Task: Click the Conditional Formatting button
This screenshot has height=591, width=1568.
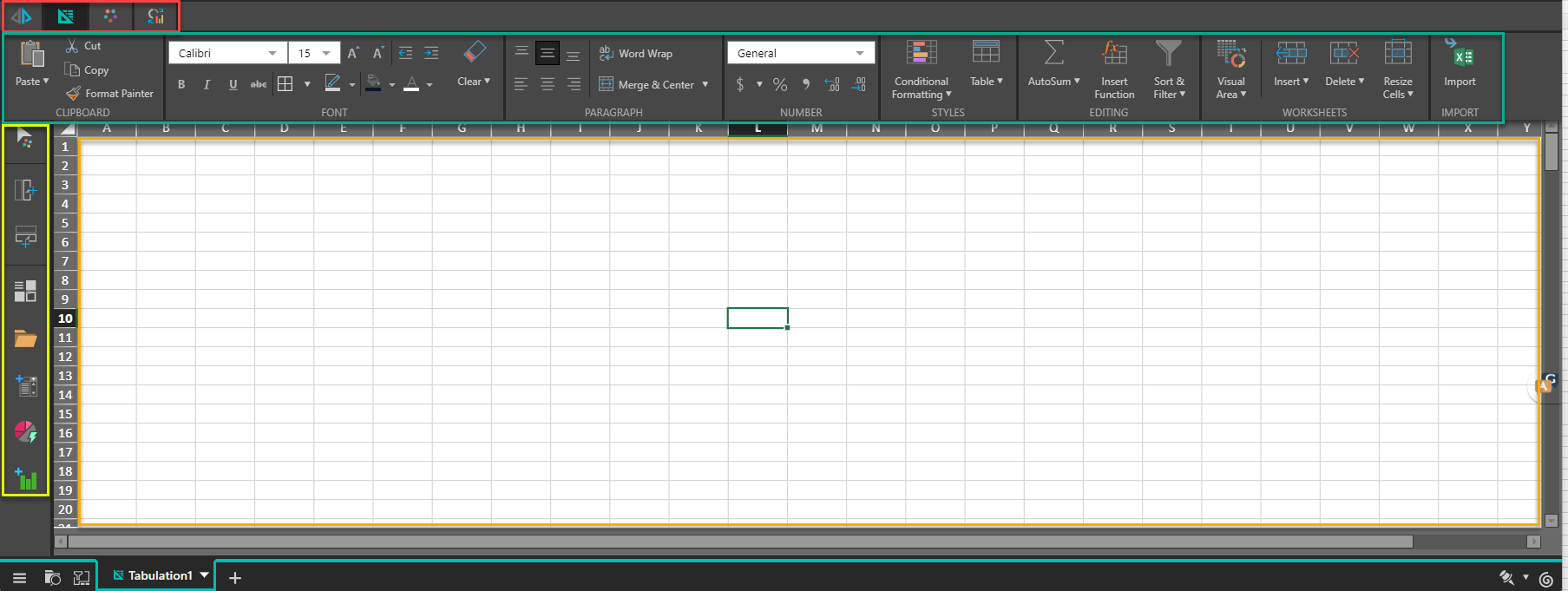Action: 921,69
